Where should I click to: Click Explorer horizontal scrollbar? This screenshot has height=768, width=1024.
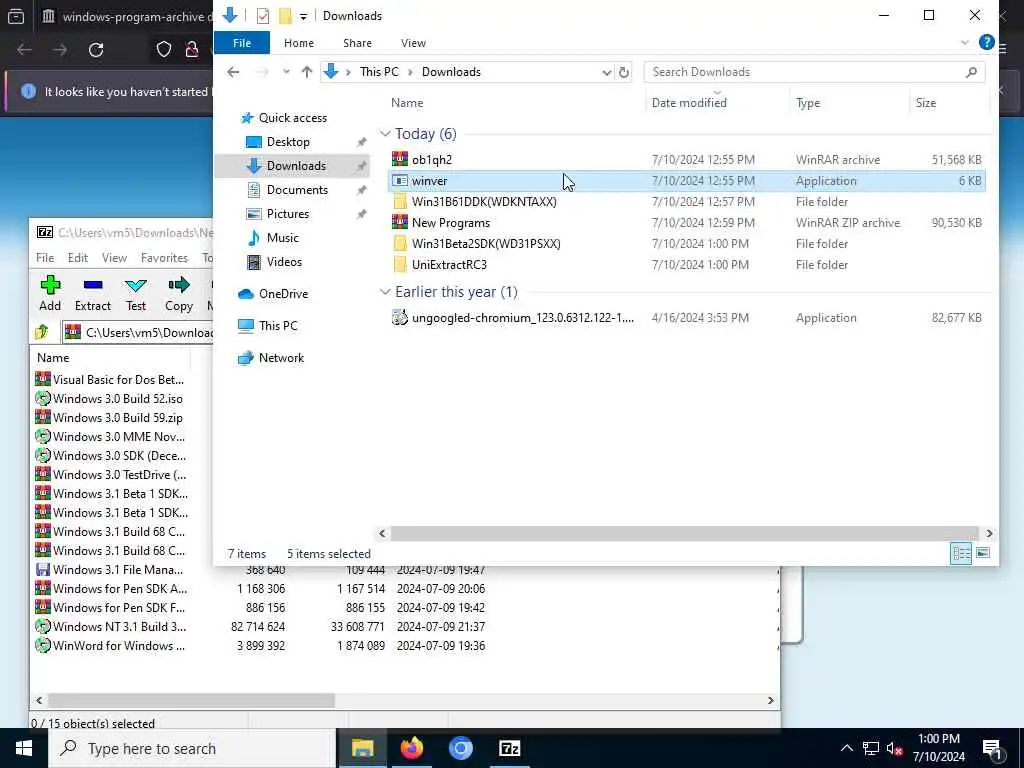point(684,534)
